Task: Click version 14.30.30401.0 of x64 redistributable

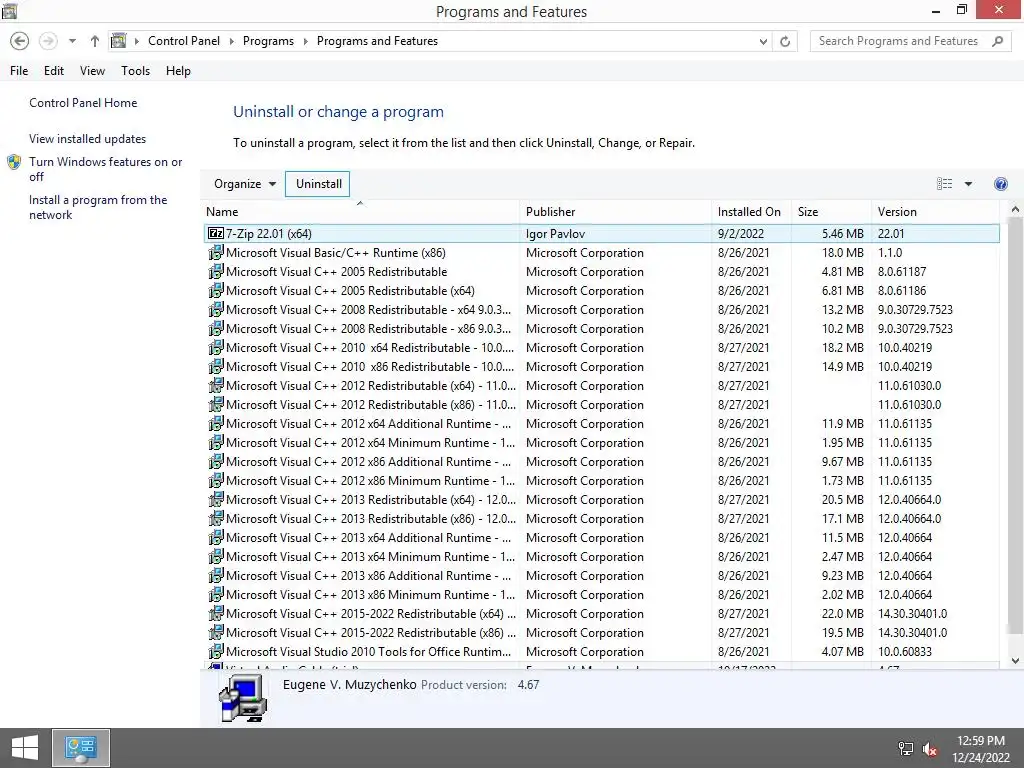Action: pyautogui.click(x=912, y=613)
